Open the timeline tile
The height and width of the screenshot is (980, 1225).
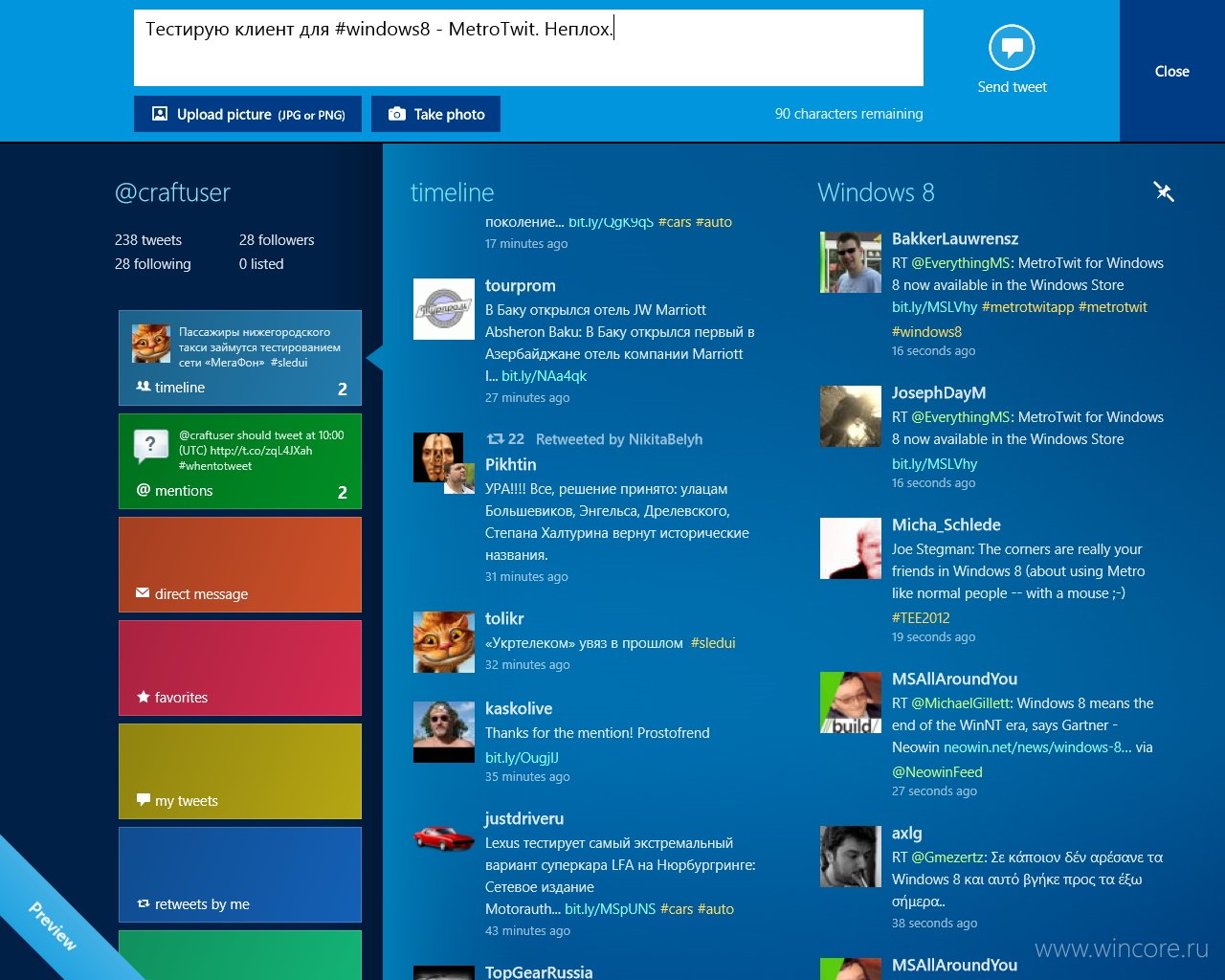(x=240, y=358)
